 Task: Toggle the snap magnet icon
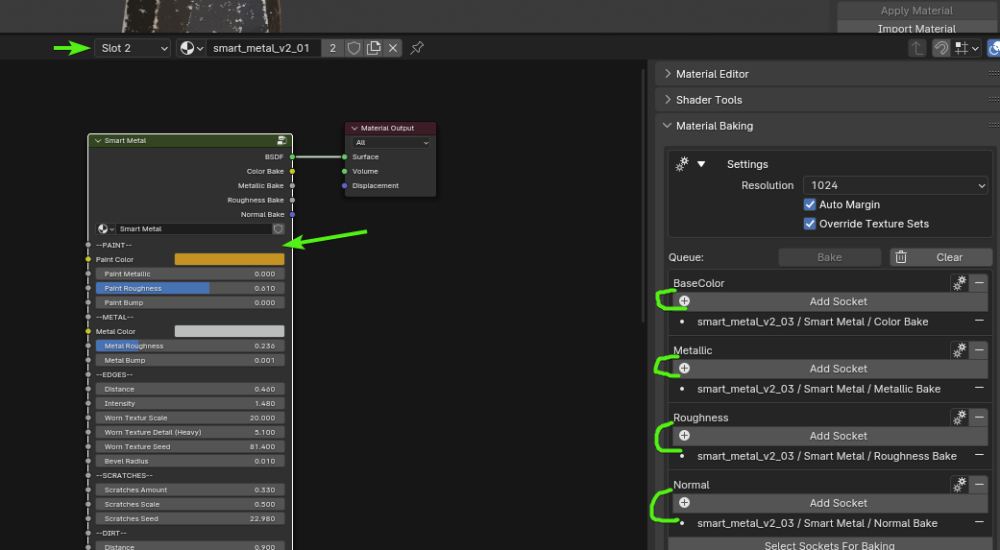click(x=941, y=48)
